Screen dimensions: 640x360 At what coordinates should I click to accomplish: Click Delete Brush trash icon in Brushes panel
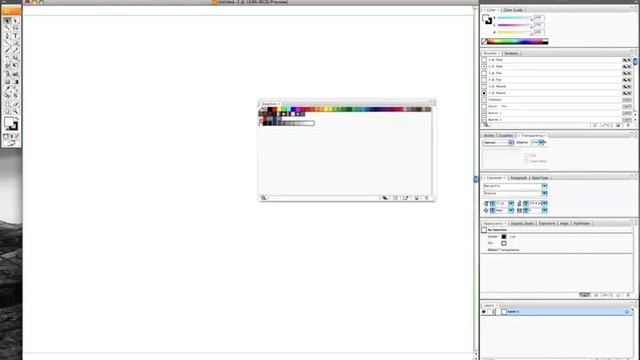tap(629, 125)
